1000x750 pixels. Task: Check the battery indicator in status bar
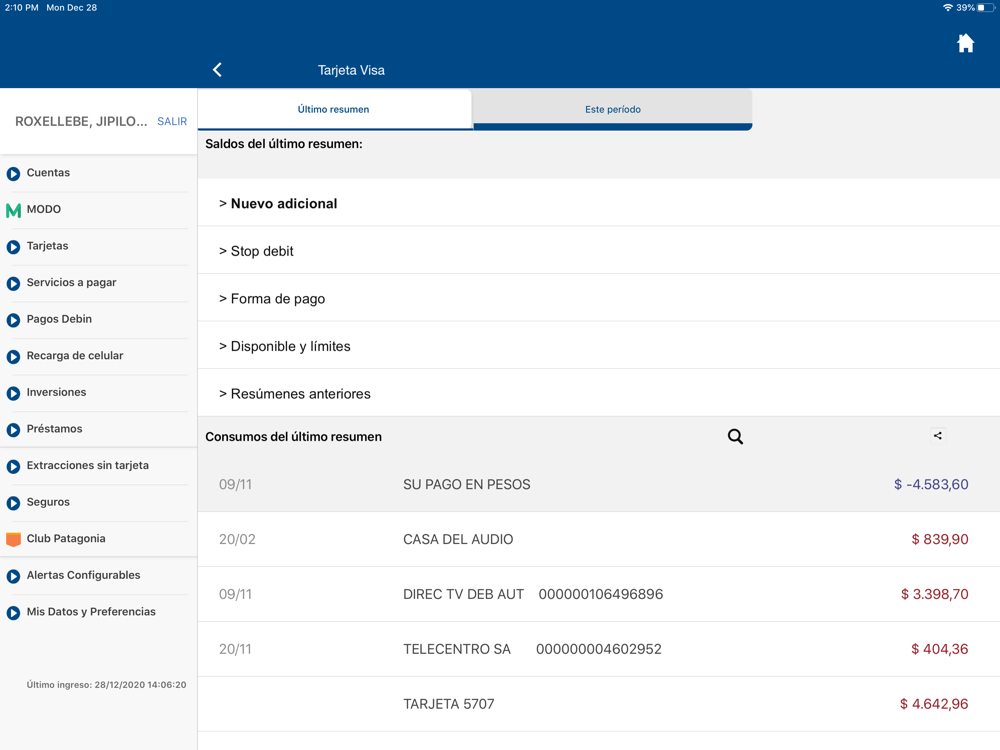click(986, 8)
